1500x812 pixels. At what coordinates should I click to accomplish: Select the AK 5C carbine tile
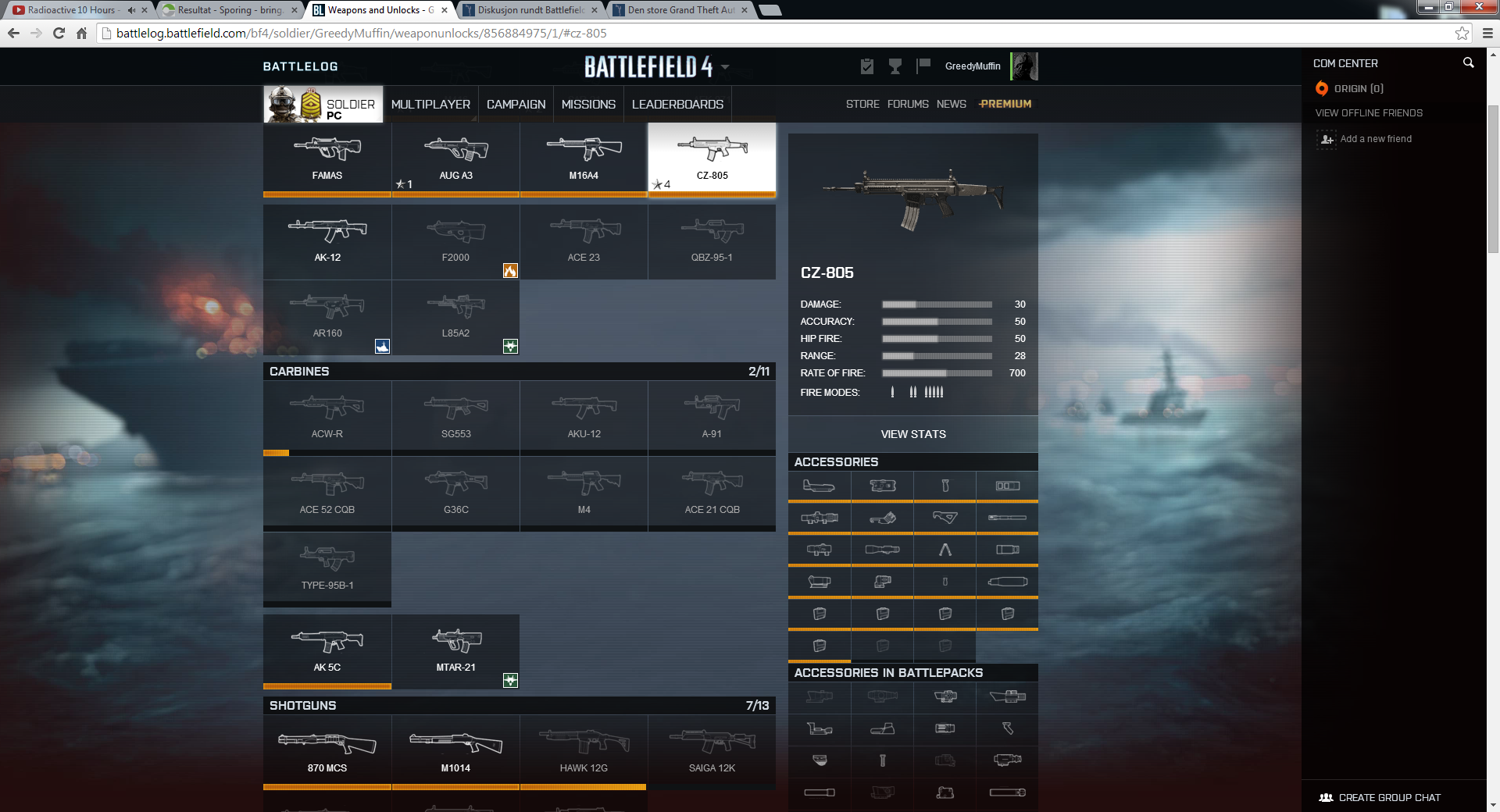tap(327, 650)
